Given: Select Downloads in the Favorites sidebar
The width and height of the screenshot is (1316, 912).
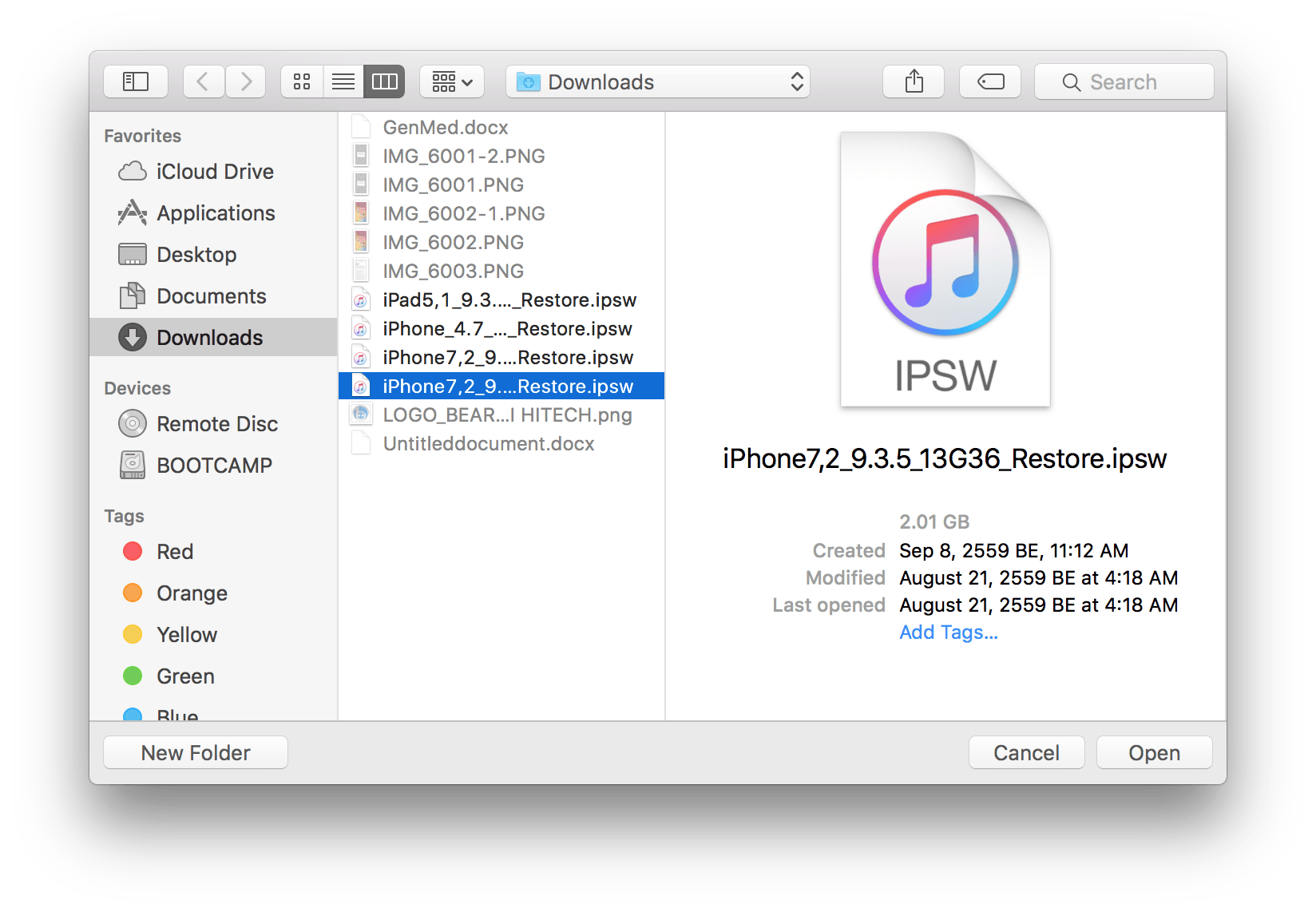Looking at the screenshot, I should 213,337.
